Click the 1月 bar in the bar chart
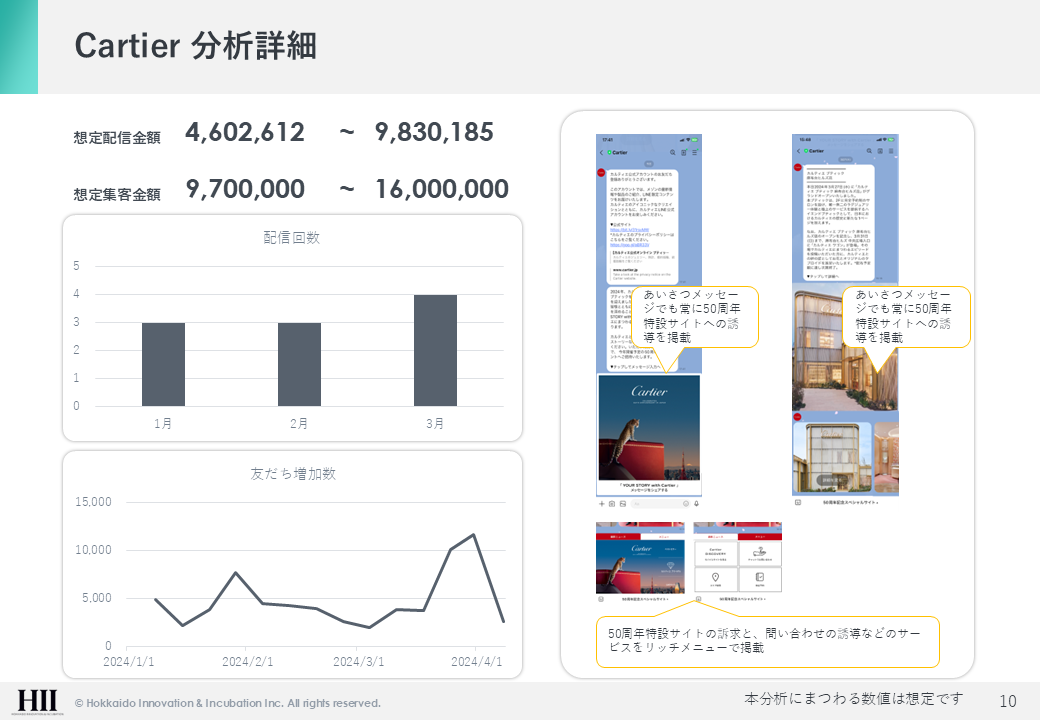The image size is (1040, 720). [163, 364]
